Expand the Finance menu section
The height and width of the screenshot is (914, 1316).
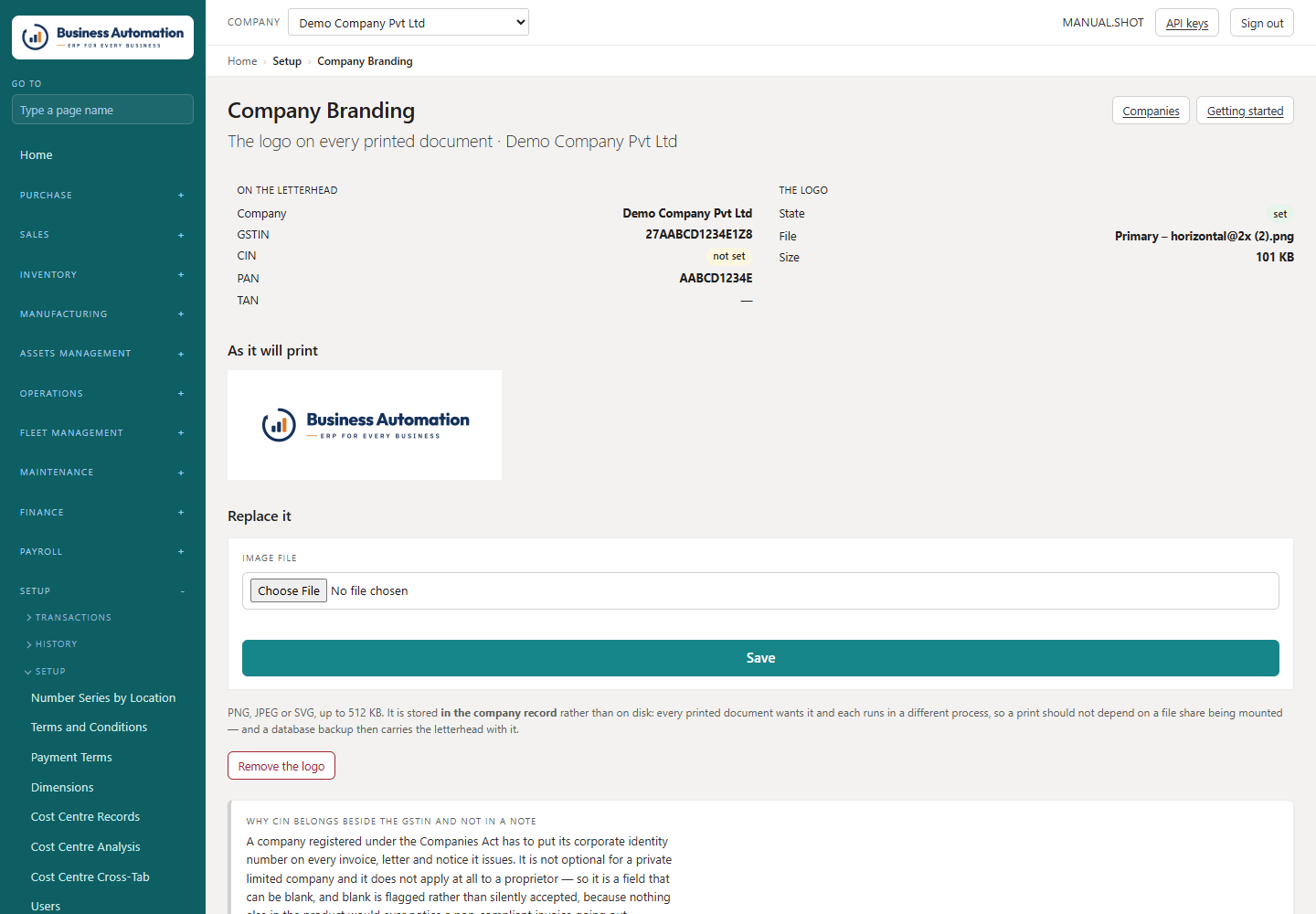102,513
